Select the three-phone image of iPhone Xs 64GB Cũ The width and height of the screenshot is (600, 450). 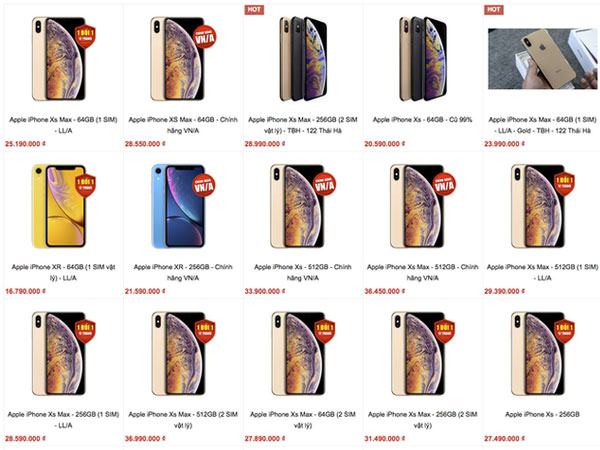[423, 59]
